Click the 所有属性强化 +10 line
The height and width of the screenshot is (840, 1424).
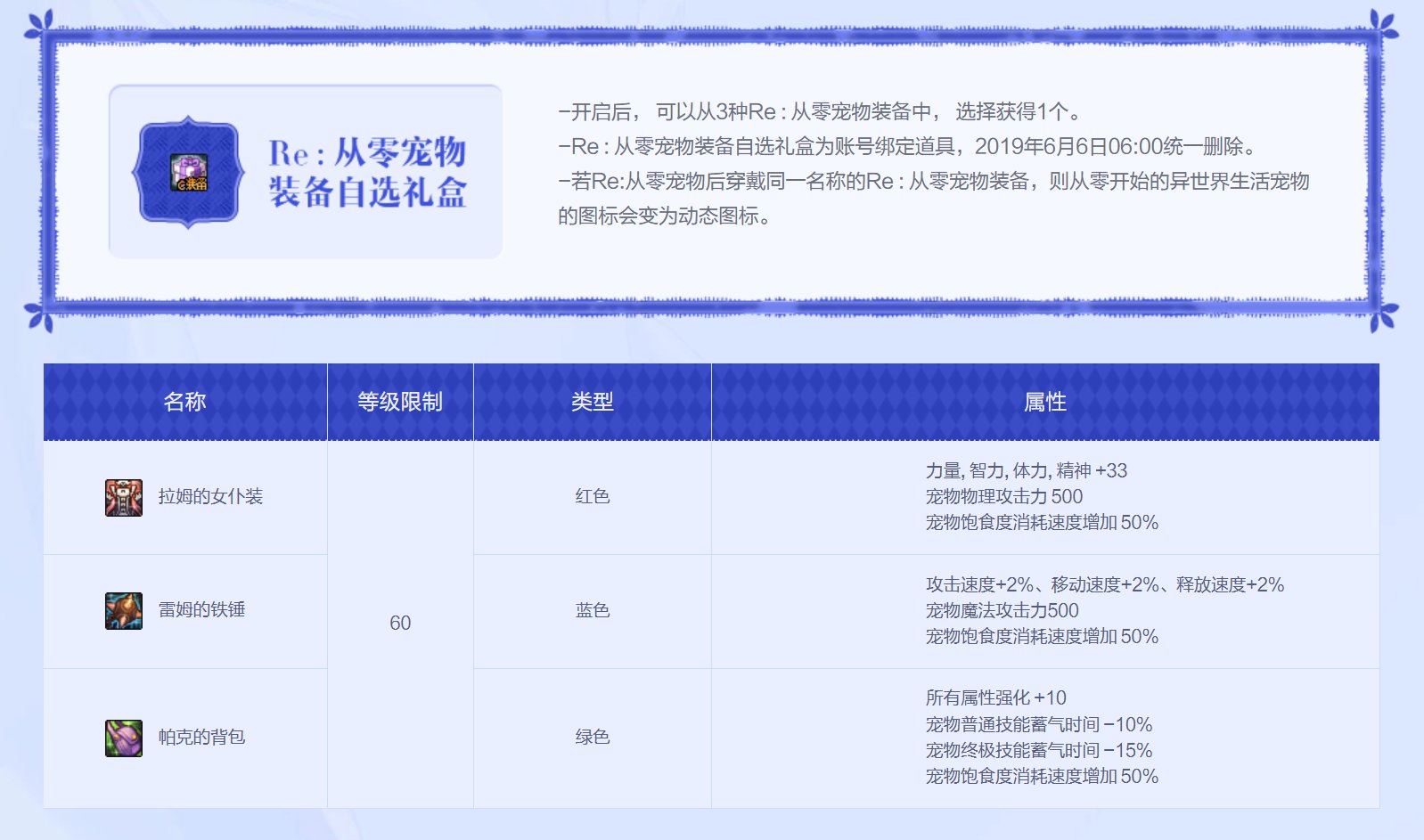[x=995, y=697]
